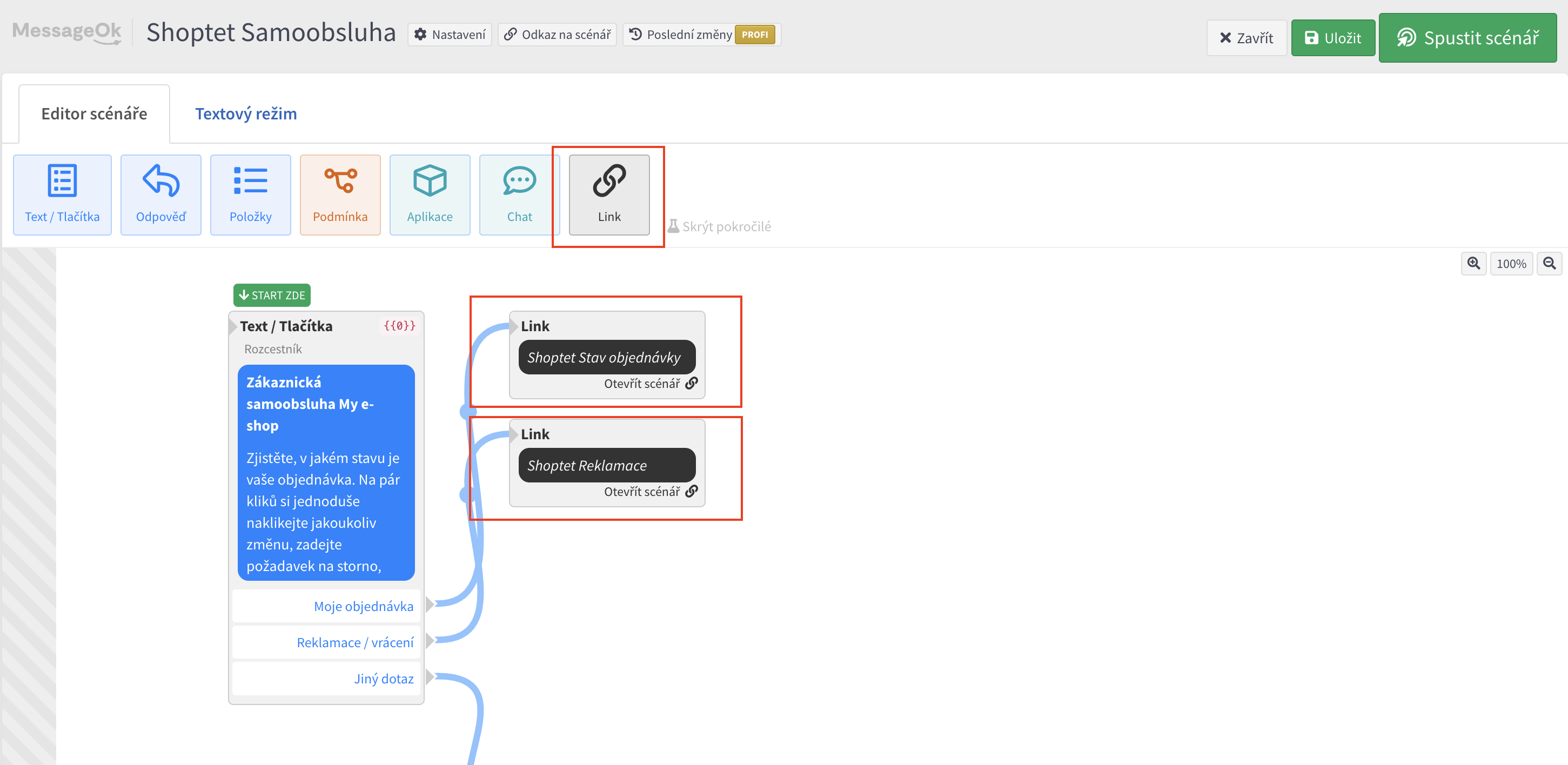Viewport: 1568px width, 765px height.
Task: Click the {{0}} variable tag
Action: (x=399, y=326)
